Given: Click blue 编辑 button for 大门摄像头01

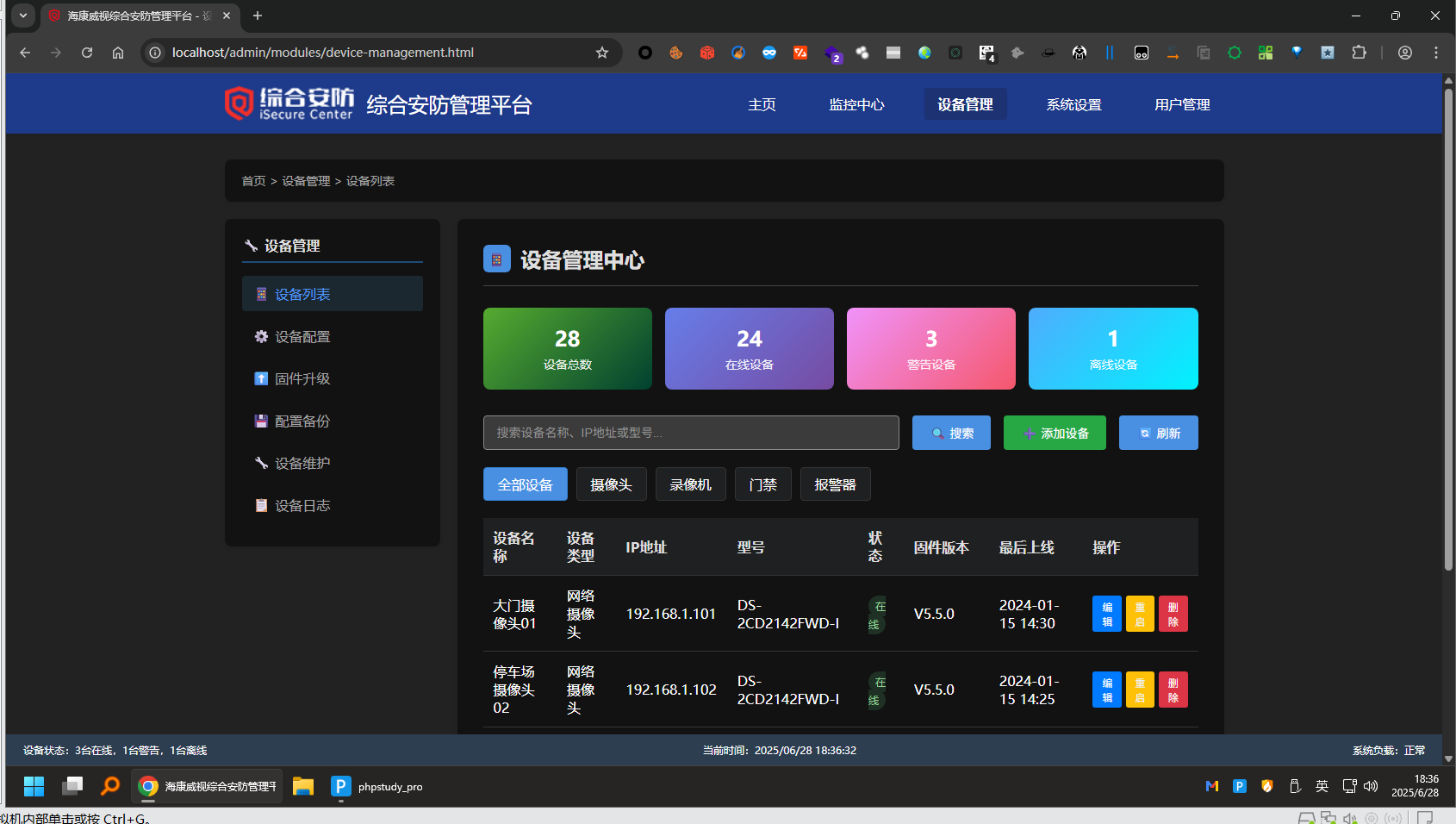Looking at the screenshot, I should (x=1106, y=614).
